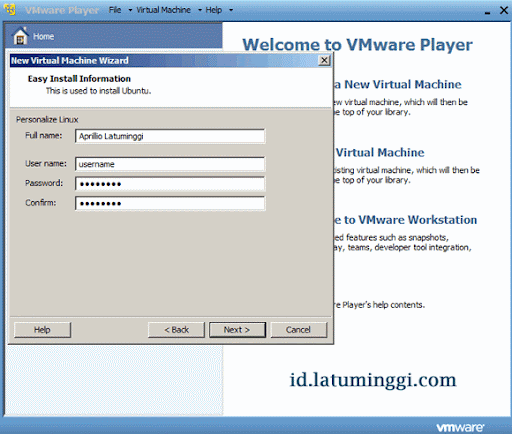Viewport: 512px width, 434px height.
Task: Expand the File menu dropdown arrow
Action: click(130, 10)
